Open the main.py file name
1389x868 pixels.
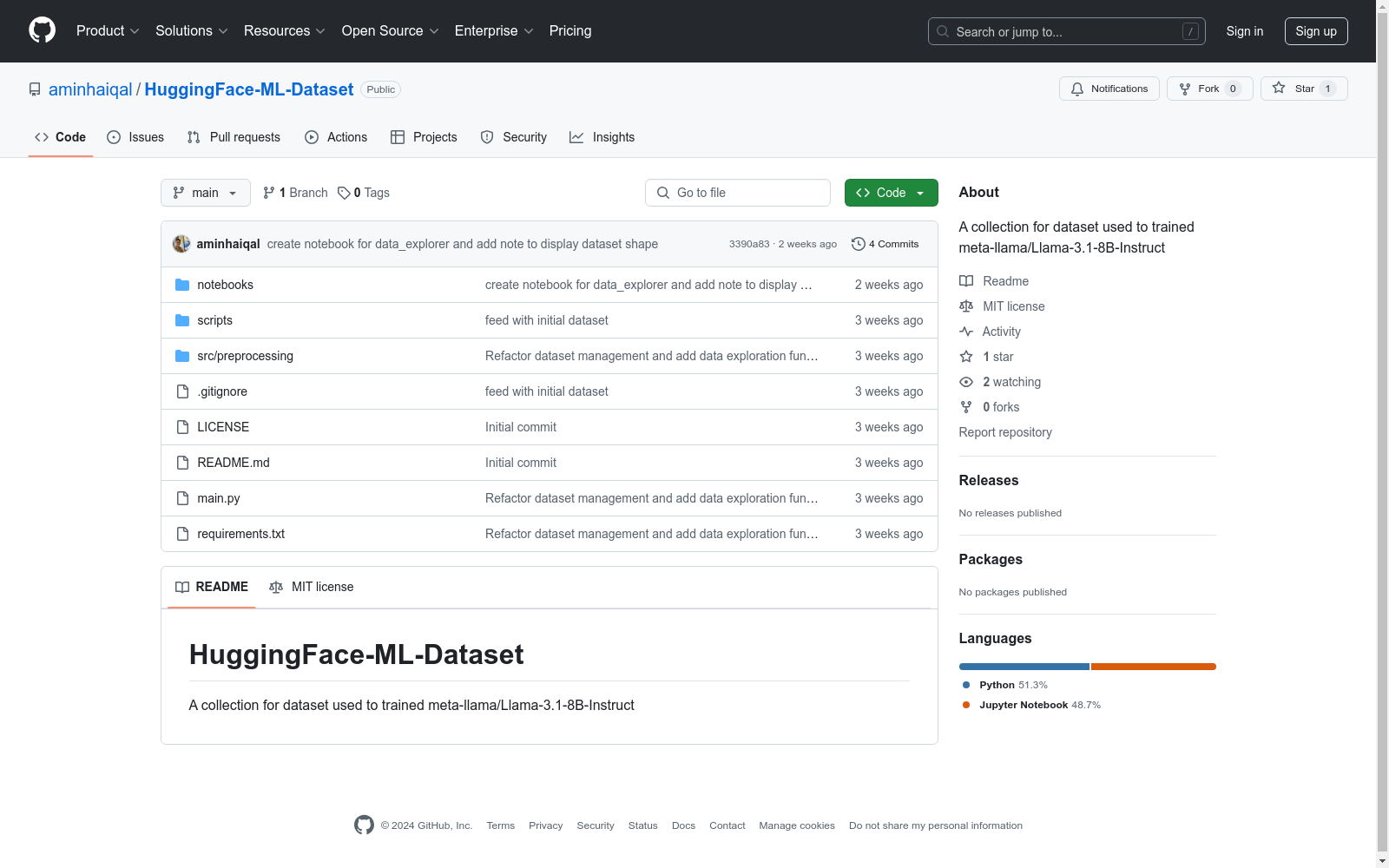219,498
